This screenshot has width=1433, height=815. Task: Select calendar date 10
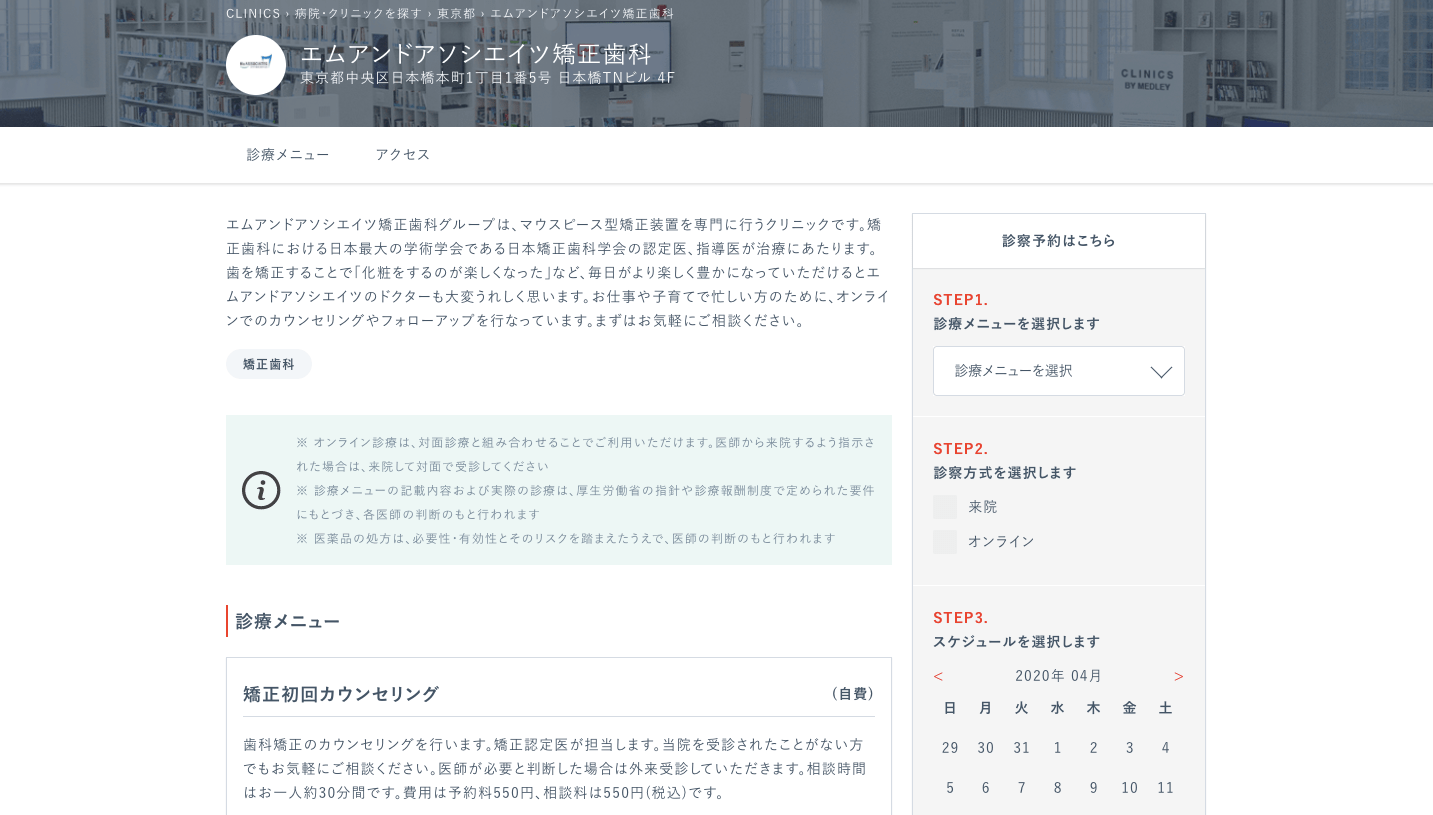[x=1130, y=787]
